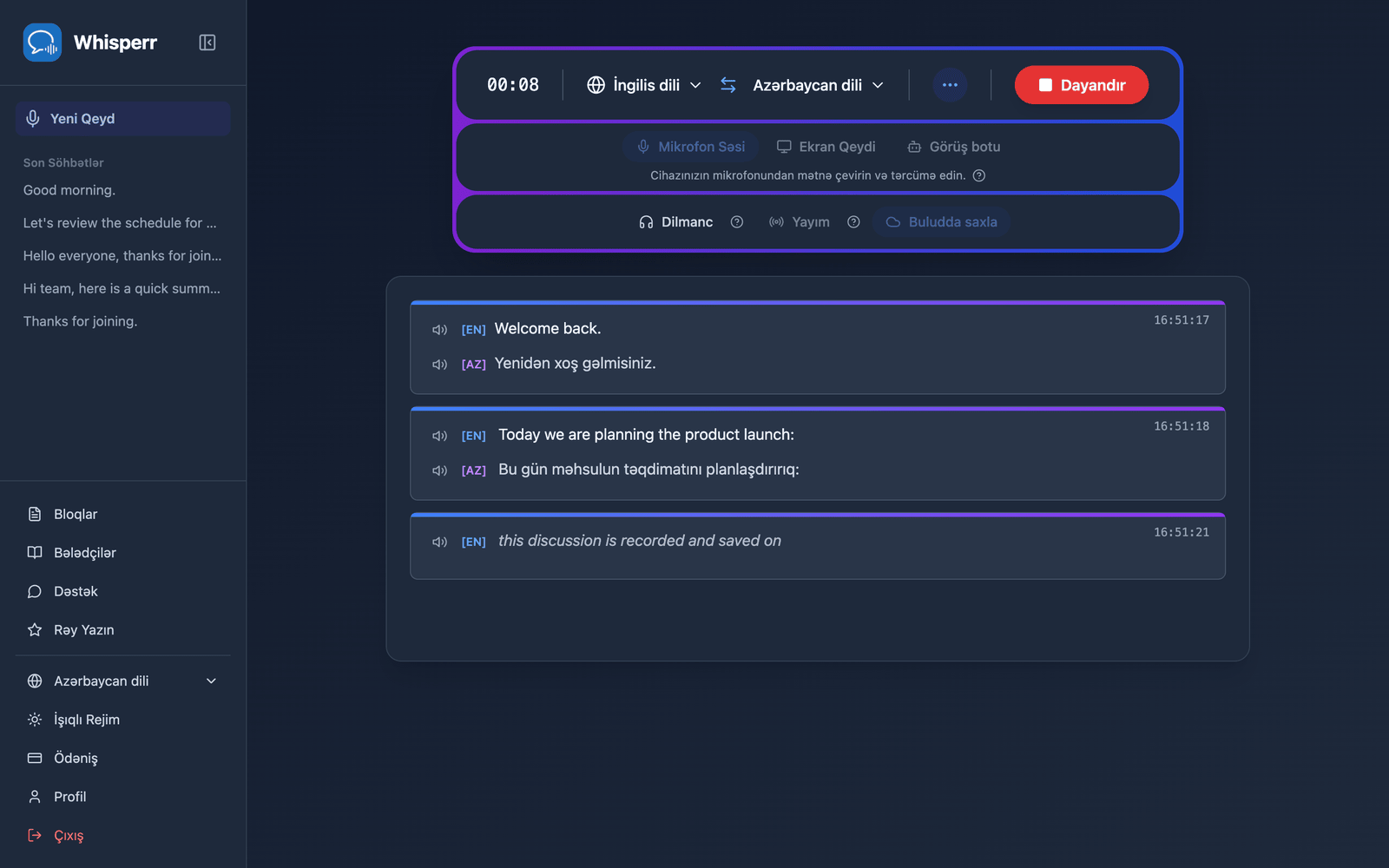Toggle Buludda saxla cloud saving

[941, 222]
